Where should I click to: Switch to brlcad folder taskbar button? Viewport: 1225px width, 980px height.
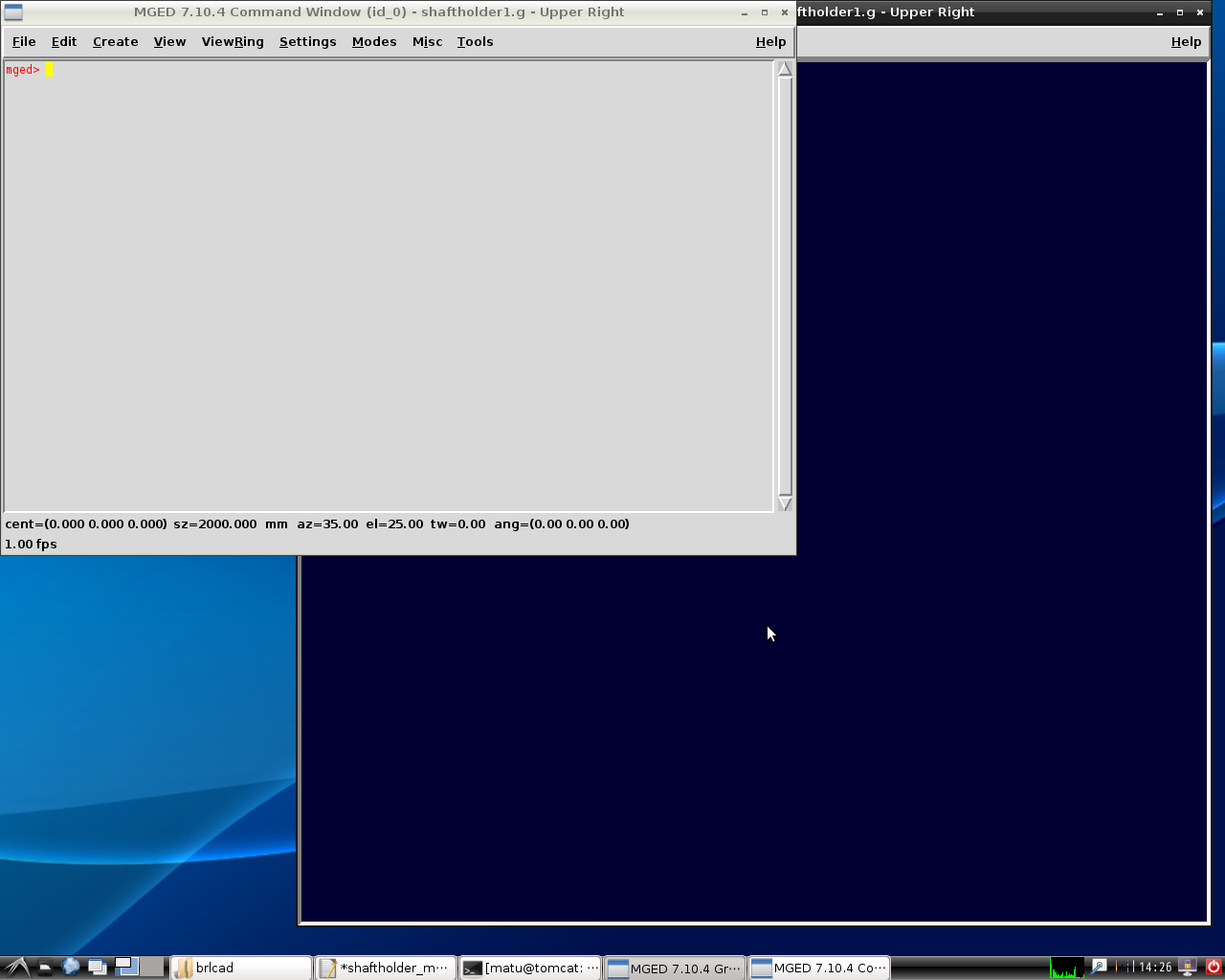coord(241,968)
